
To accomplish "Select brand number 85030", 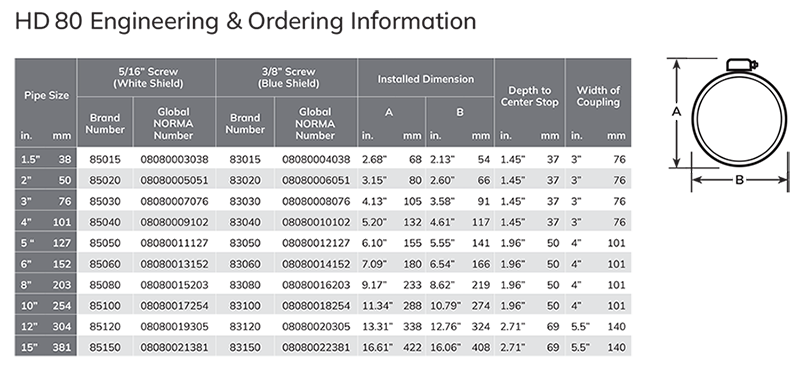I will pyautogui.click(x=105, y=201).
